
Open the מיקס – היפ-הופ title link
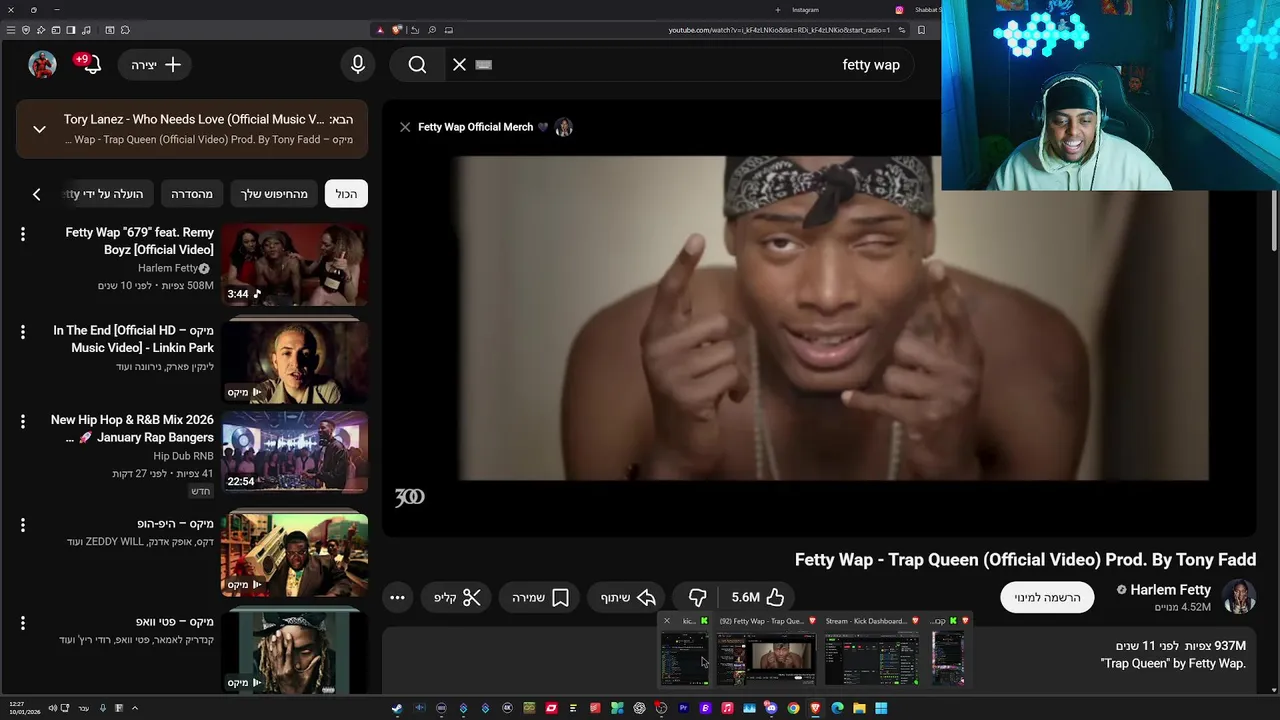click(175, 524)
